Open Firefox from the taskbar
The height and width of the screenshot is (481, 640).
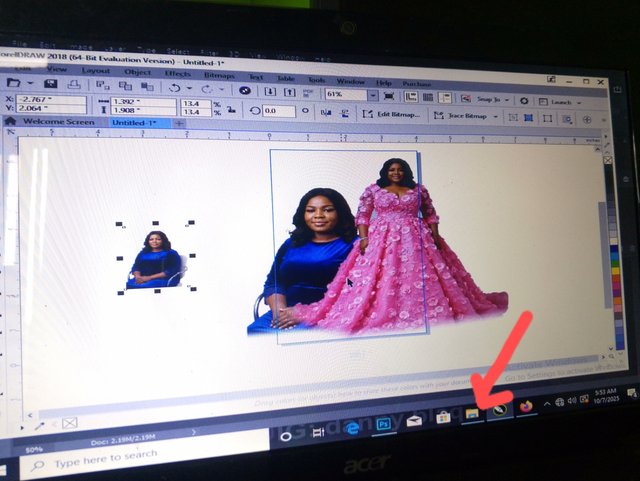(x=526, y=407)
